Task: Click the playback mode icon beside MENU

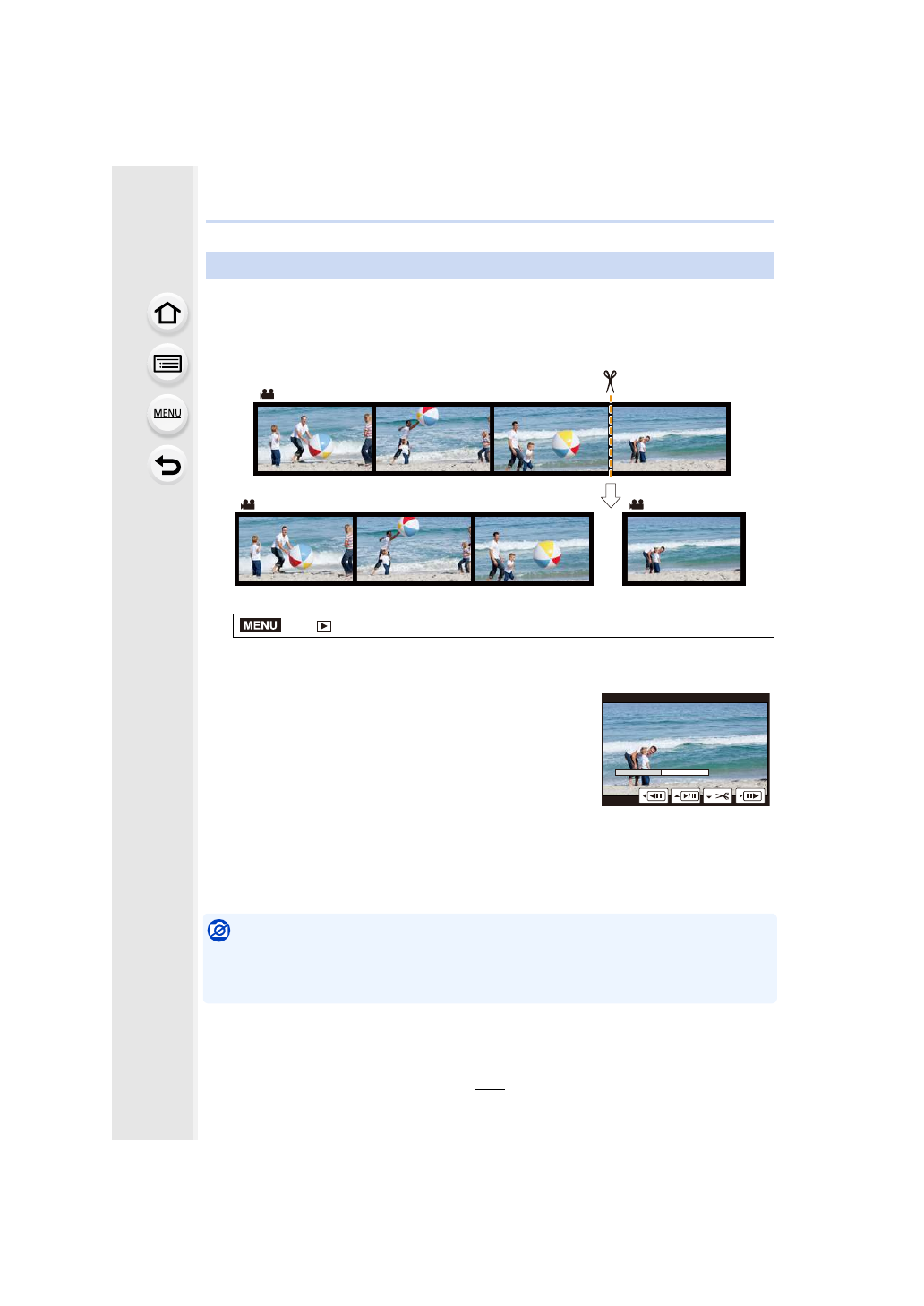Action: 324,626
